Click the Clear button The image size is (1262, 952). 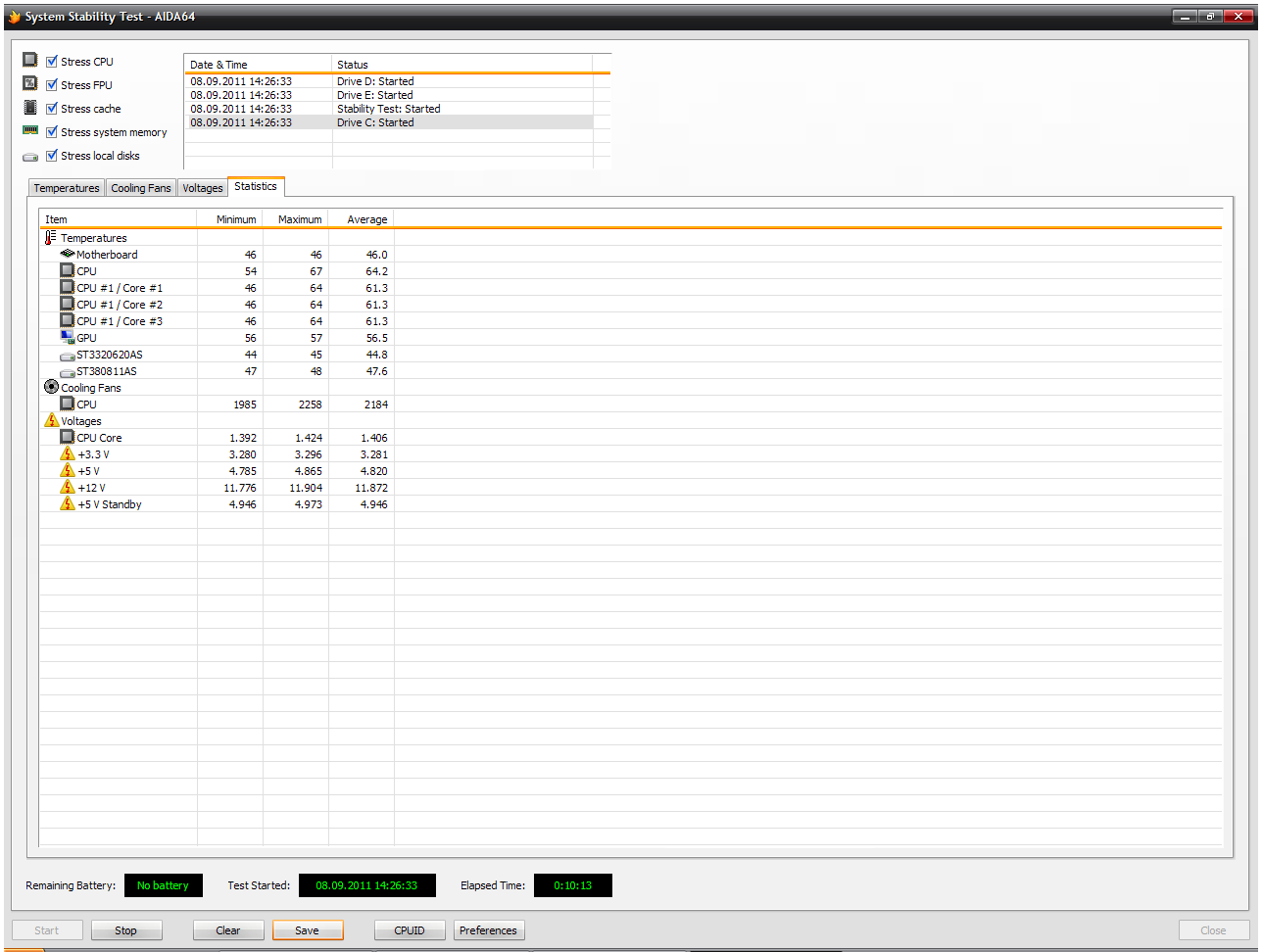click(228, 930)
